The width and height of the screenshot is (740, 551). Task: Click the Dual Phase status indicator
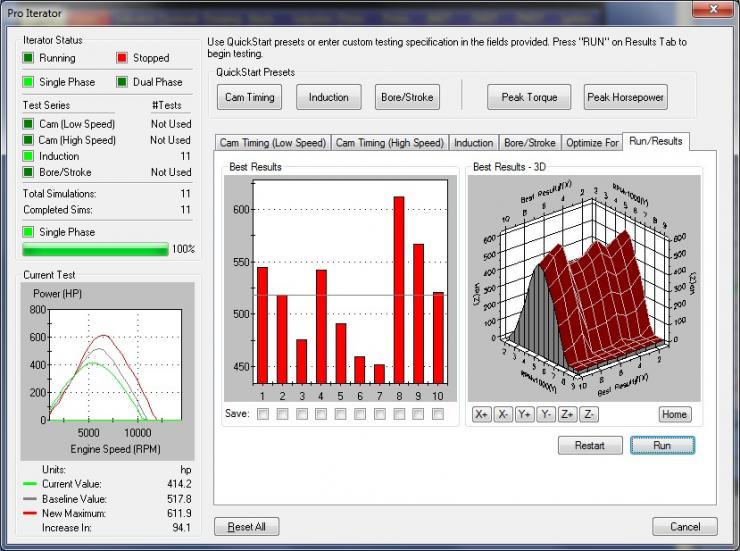coord(122,82)
